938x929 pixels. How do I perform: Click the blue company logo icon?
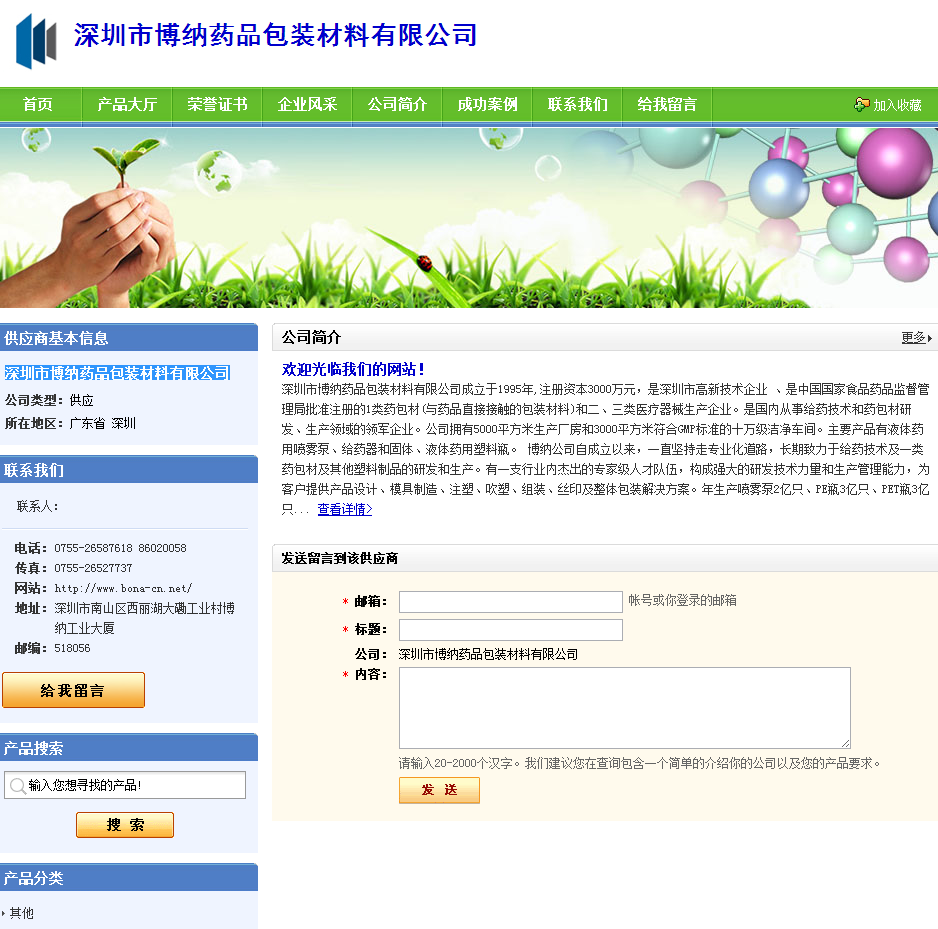click(36, 41)
